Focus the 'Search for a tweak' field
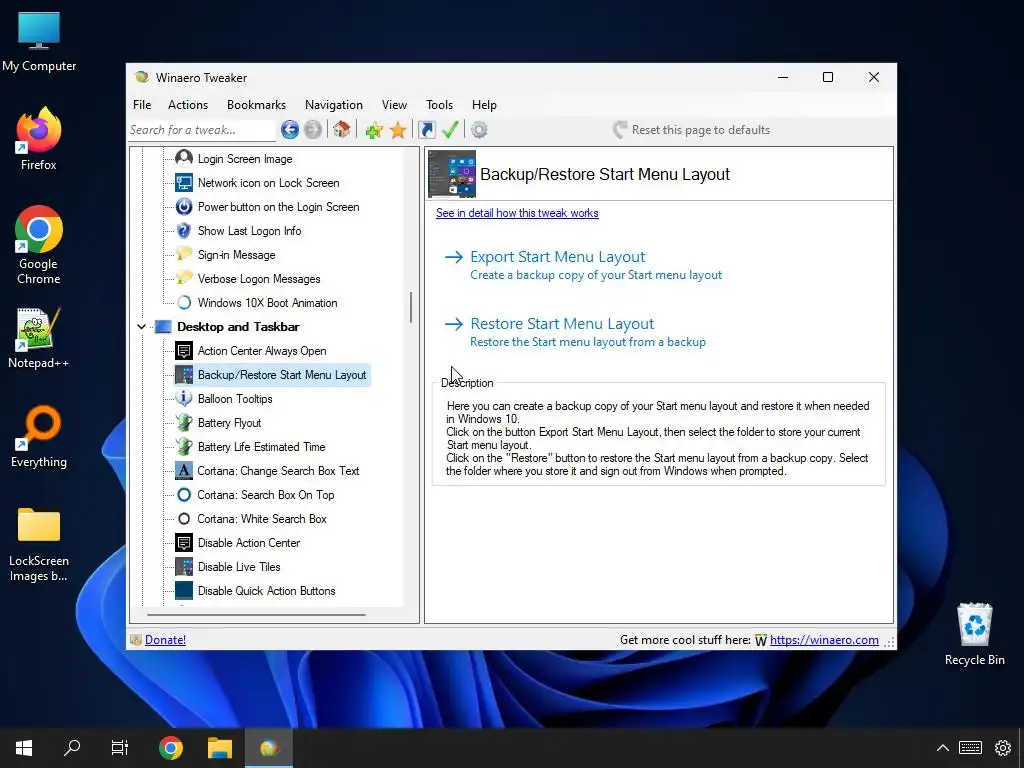1024x768 pixels. click(202, 130)
